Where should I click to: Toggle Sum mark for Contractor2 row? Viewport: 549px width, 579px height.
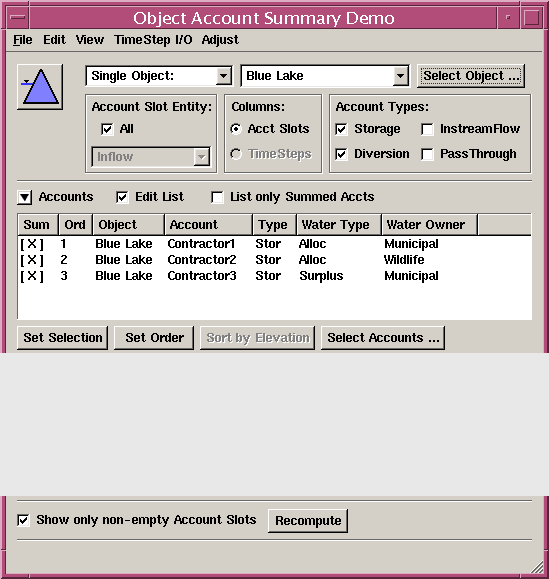click(32, 260)
